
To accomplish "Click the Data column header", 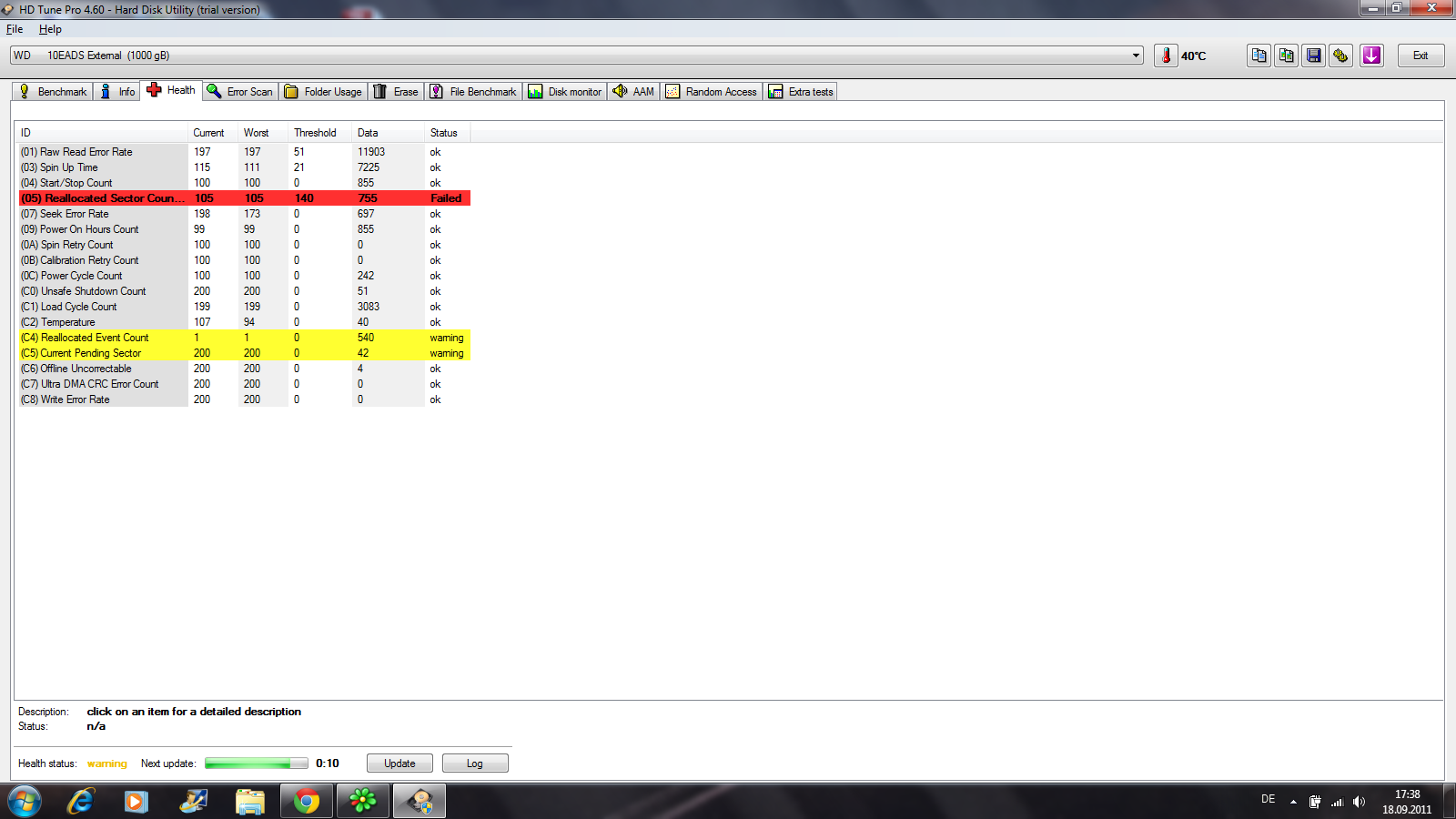I will coord(389,133).
